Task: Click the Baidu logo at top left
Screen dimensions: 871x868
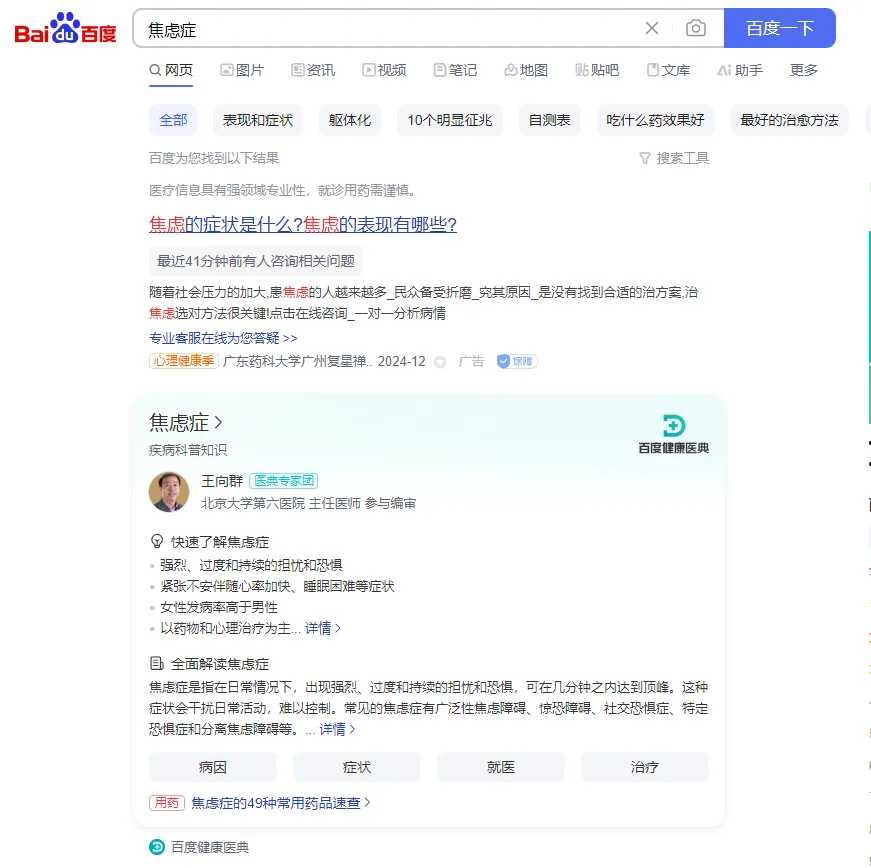Action: click(x=64, y=28)
